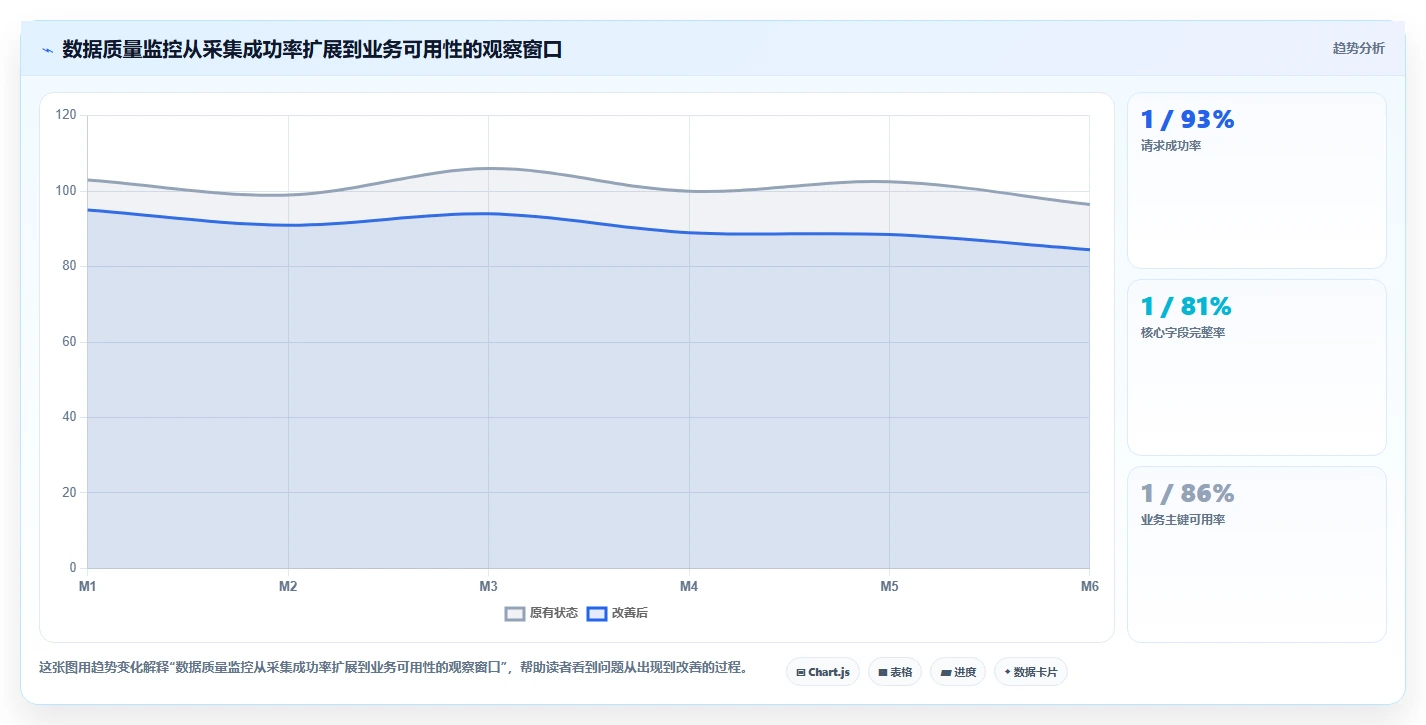Click the M5 x-axis label
1426x725 pixels.
(889, 587)
